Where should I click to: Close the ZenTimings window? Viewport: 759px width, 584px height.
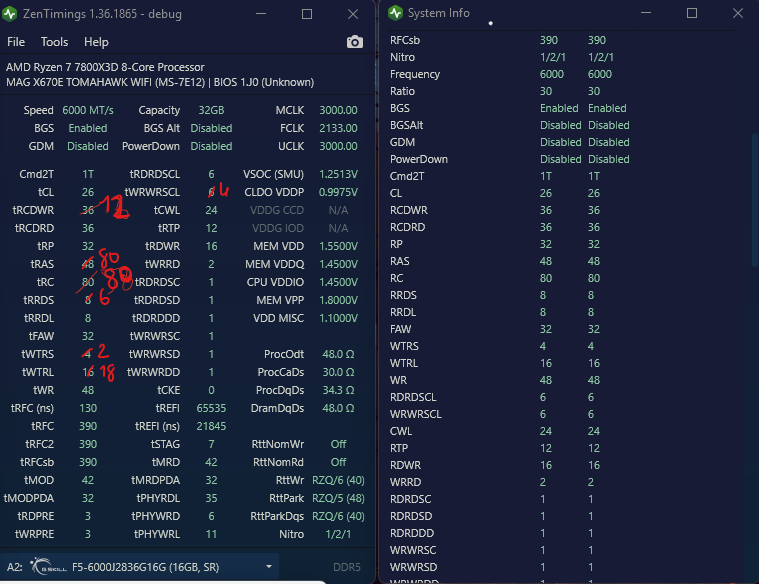(353, 14)
